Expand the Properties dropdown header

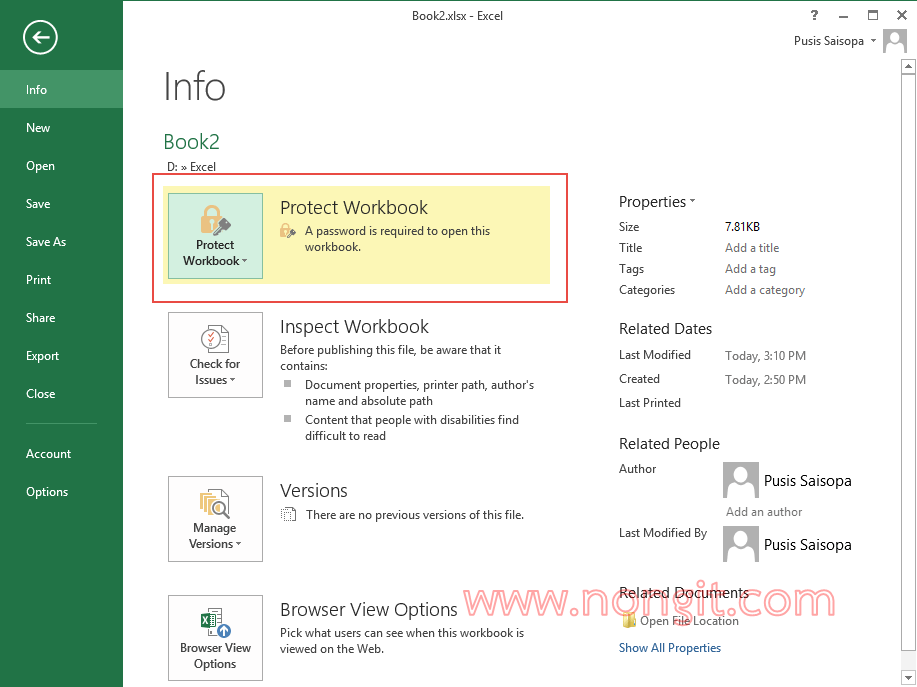[657, 202]
